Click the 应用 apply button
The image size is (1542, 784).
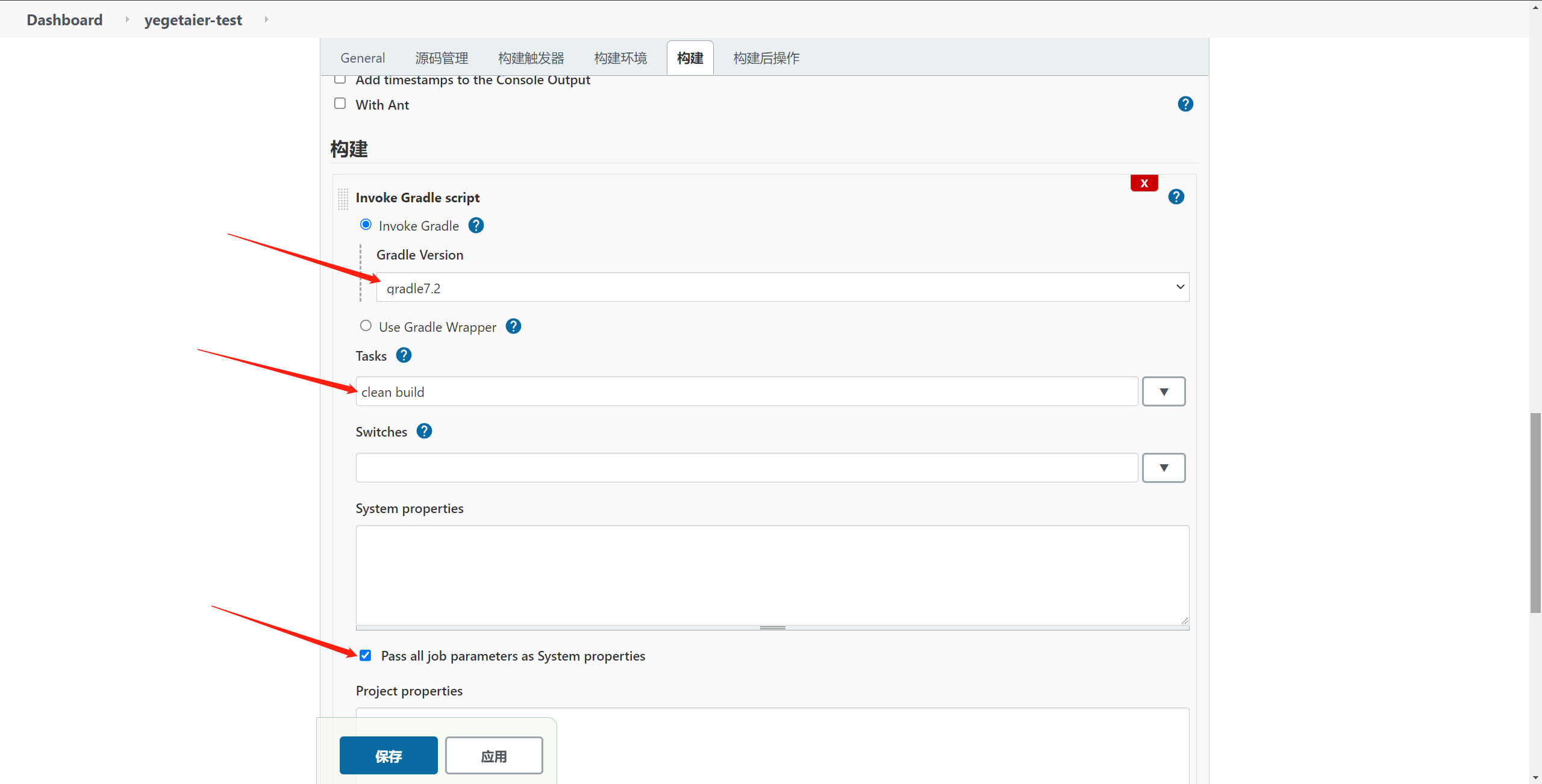[x=494, y=755]
